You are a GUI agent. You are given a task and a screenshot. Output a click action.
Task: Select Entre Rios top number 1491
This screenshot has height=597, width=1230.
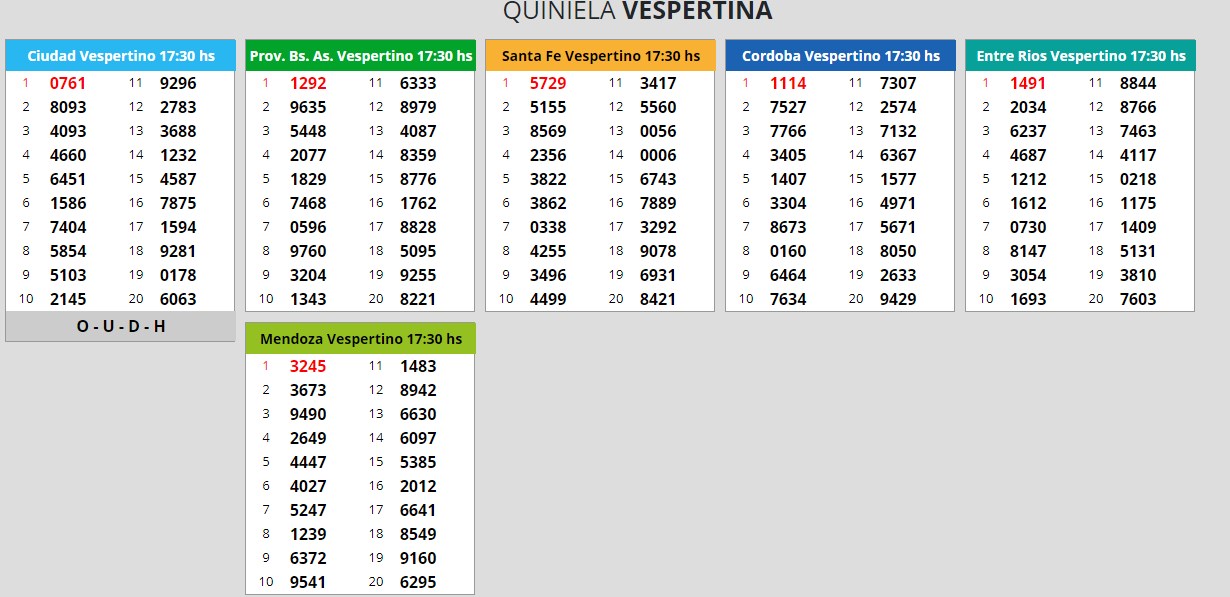click(x=1028, y=83)
